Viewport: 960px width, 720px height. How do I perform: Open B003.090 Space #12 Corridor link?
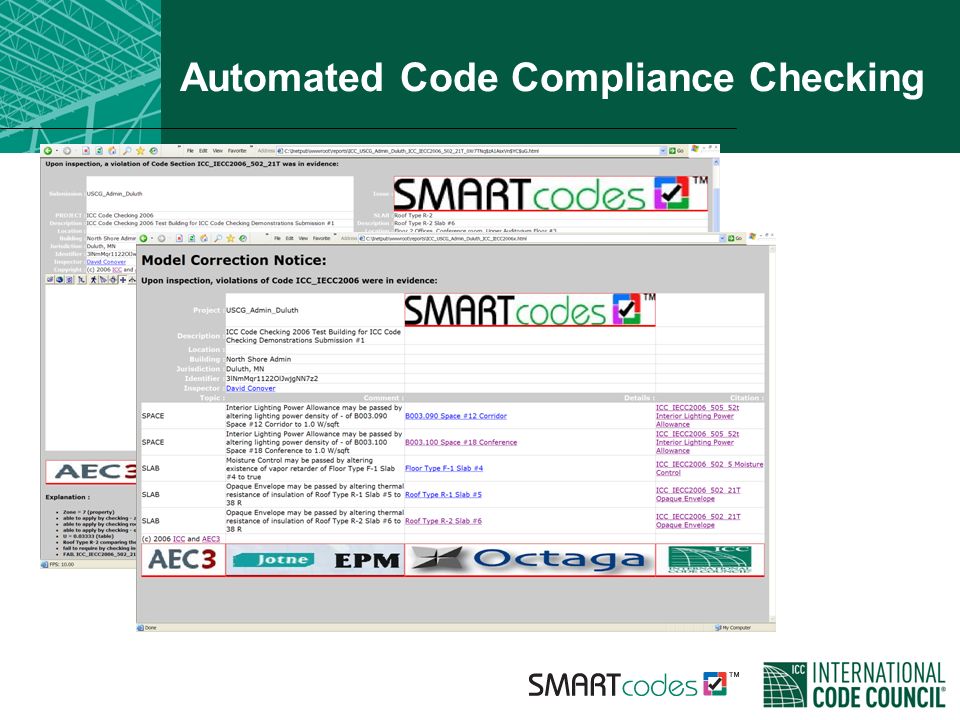(456, 416)
